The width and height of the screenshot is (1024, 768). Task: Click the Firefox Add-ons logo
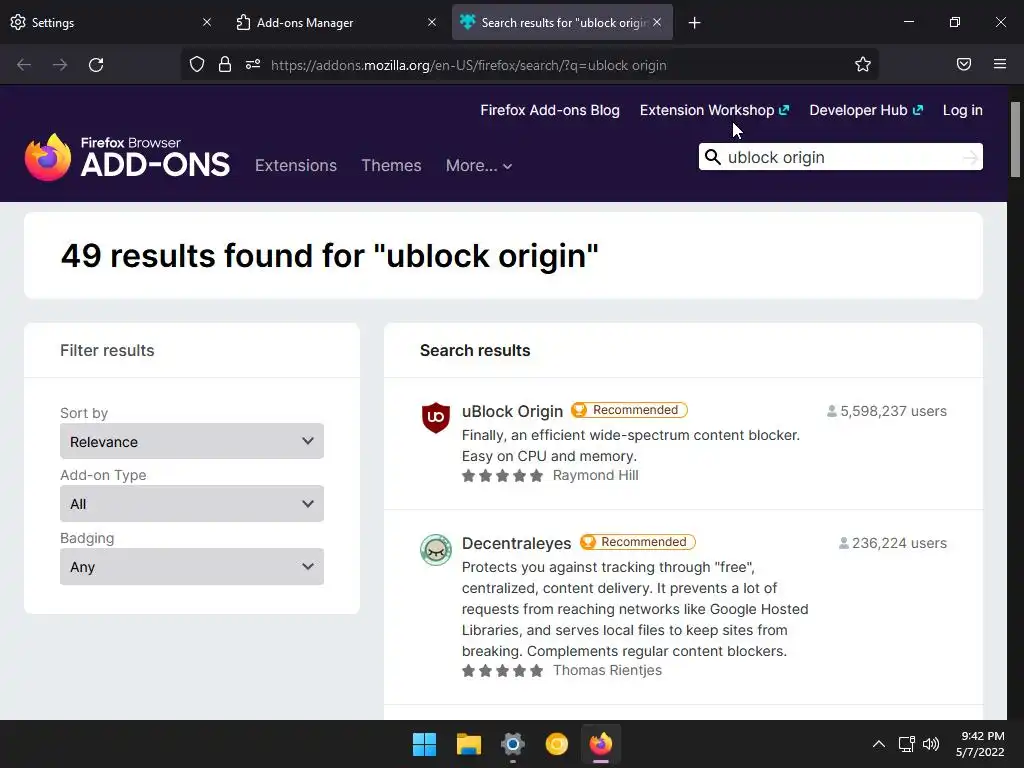[127, 157]
